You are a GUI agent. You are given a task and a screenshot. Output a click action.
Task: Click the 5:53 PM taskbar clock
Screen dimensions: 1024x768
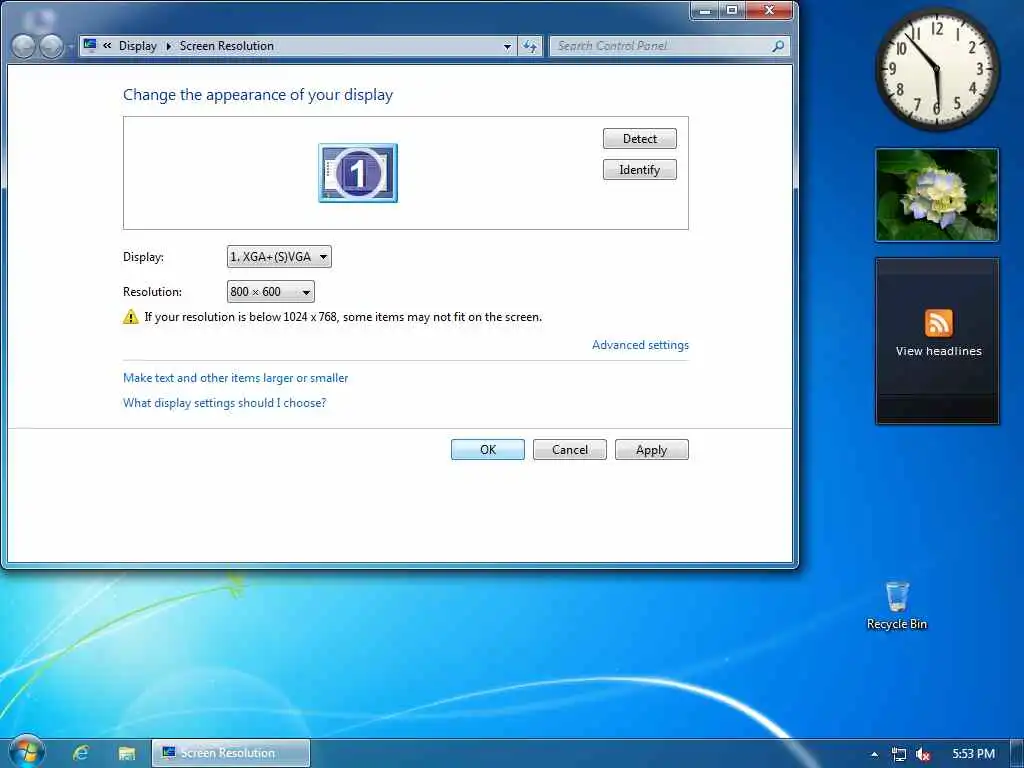click(973, 754)
